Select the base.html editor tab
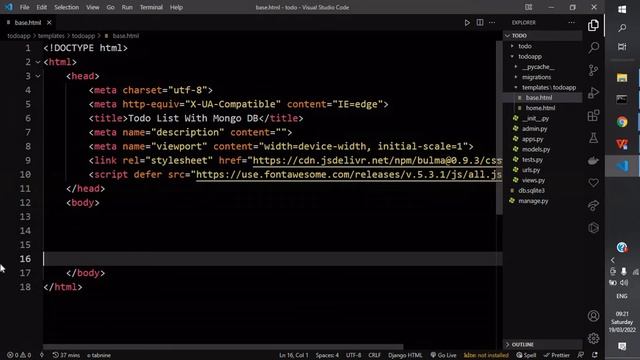 [28, 22]
